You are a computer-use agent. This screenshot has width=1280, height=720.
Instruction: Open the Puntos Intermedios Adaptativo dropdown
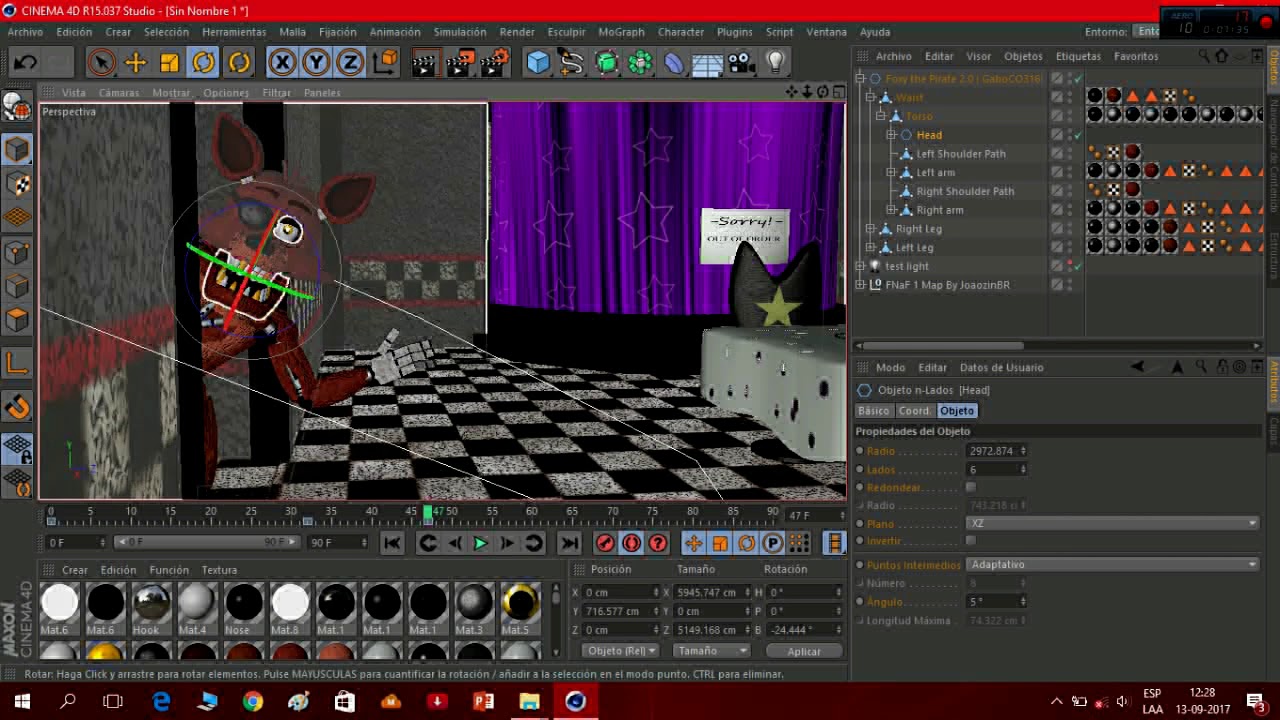(x=1113, y=565)
